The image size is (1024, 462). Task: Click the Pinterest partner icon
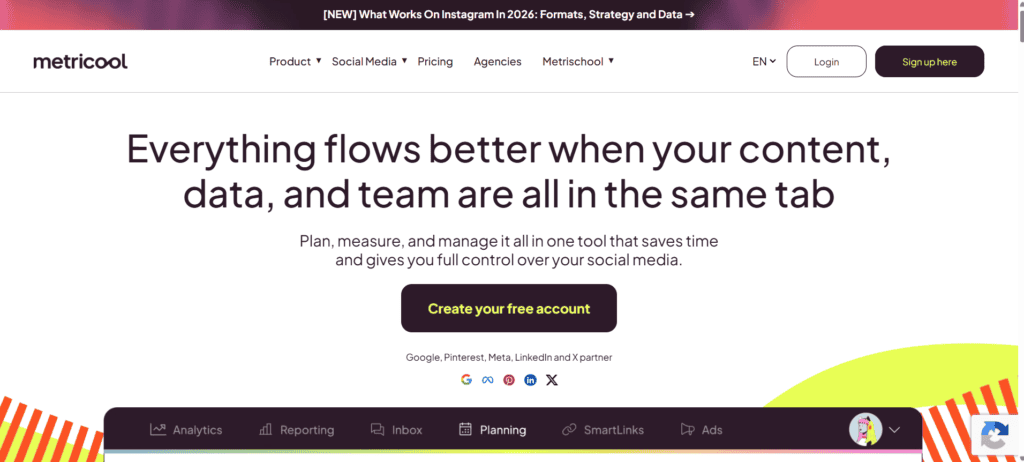point(509,380)
